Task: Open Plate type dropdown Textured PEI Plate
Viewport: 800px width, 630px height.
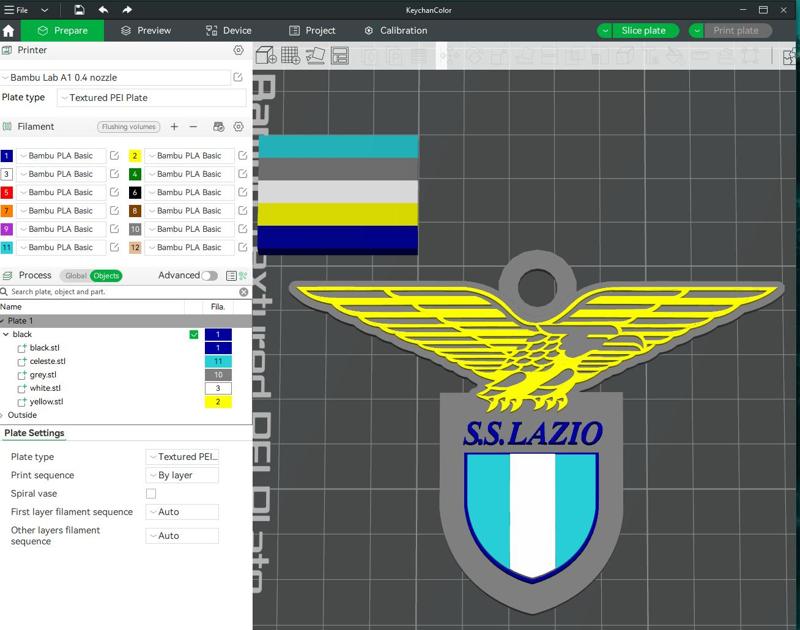Action: 152,97
